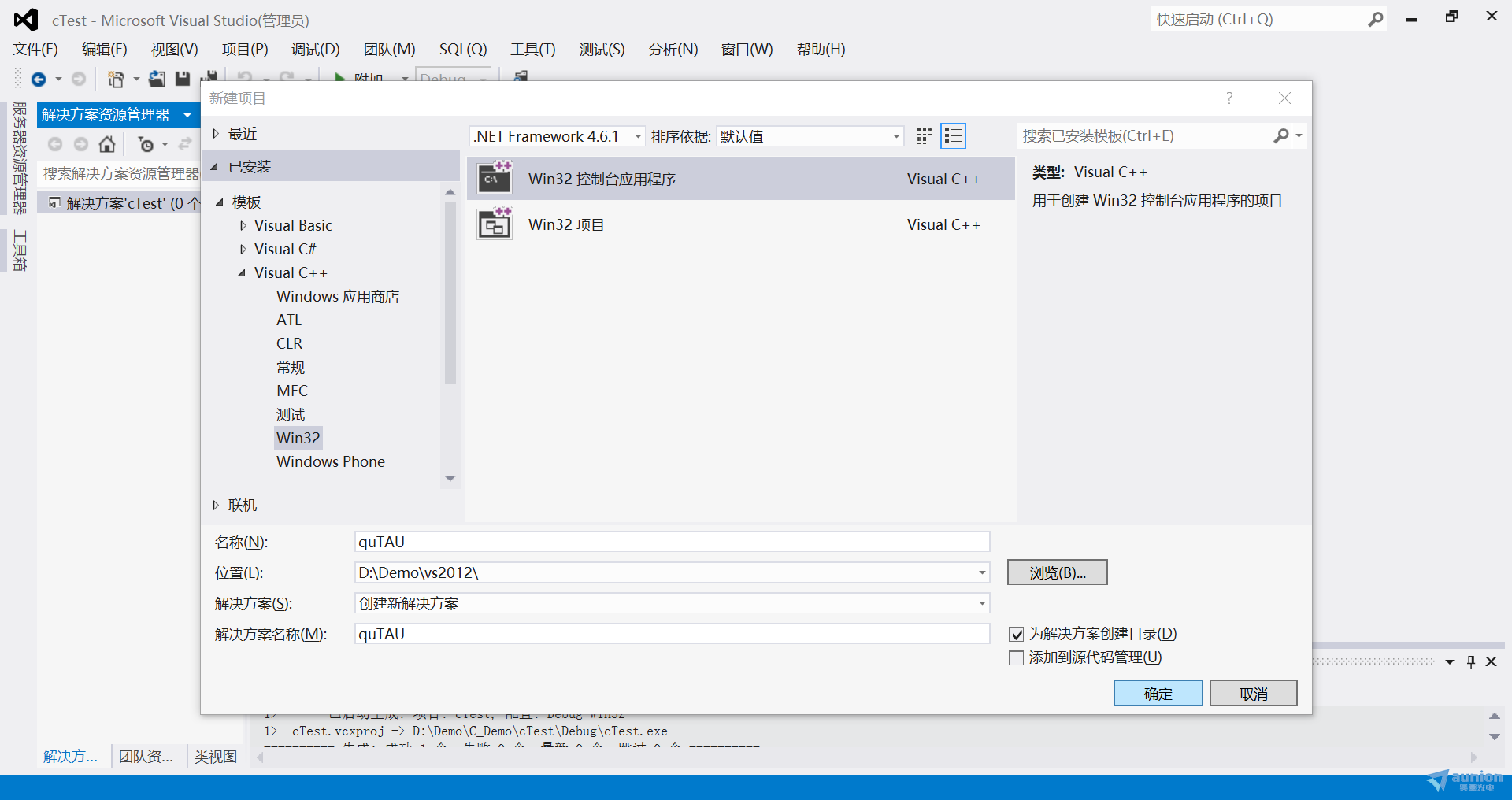Image resolution: width=1512 pixels, height=800 pixels.
Task: Click the output panel pin icon
Action: [1470, 661]
